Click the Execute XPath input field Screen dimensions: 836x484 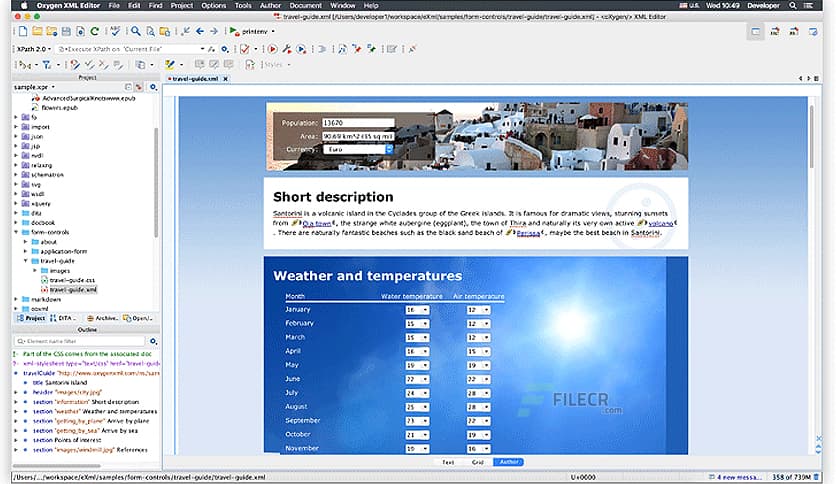pyautogui.click(x=131, y=49)
